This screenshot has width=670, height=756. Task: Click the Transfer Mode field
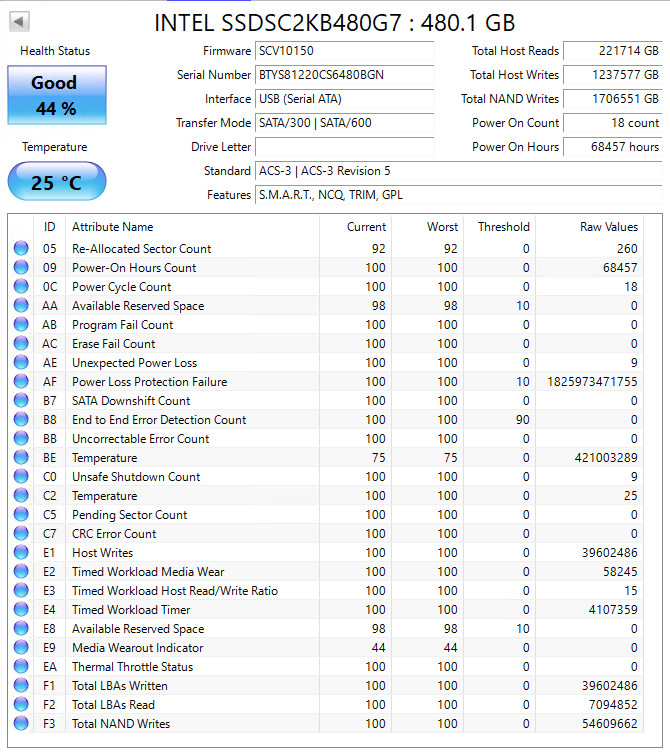344,122
